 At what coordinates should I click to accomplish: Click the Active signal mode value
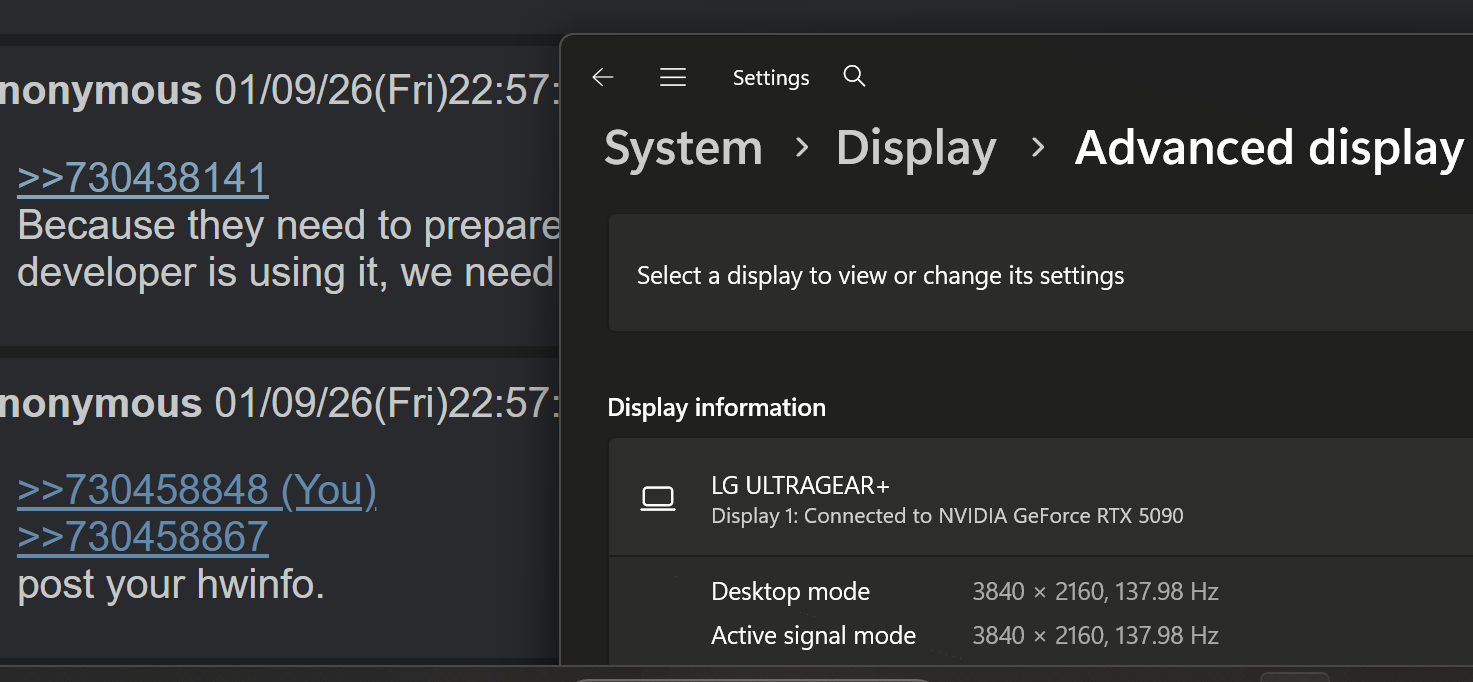click(1095, 636)
